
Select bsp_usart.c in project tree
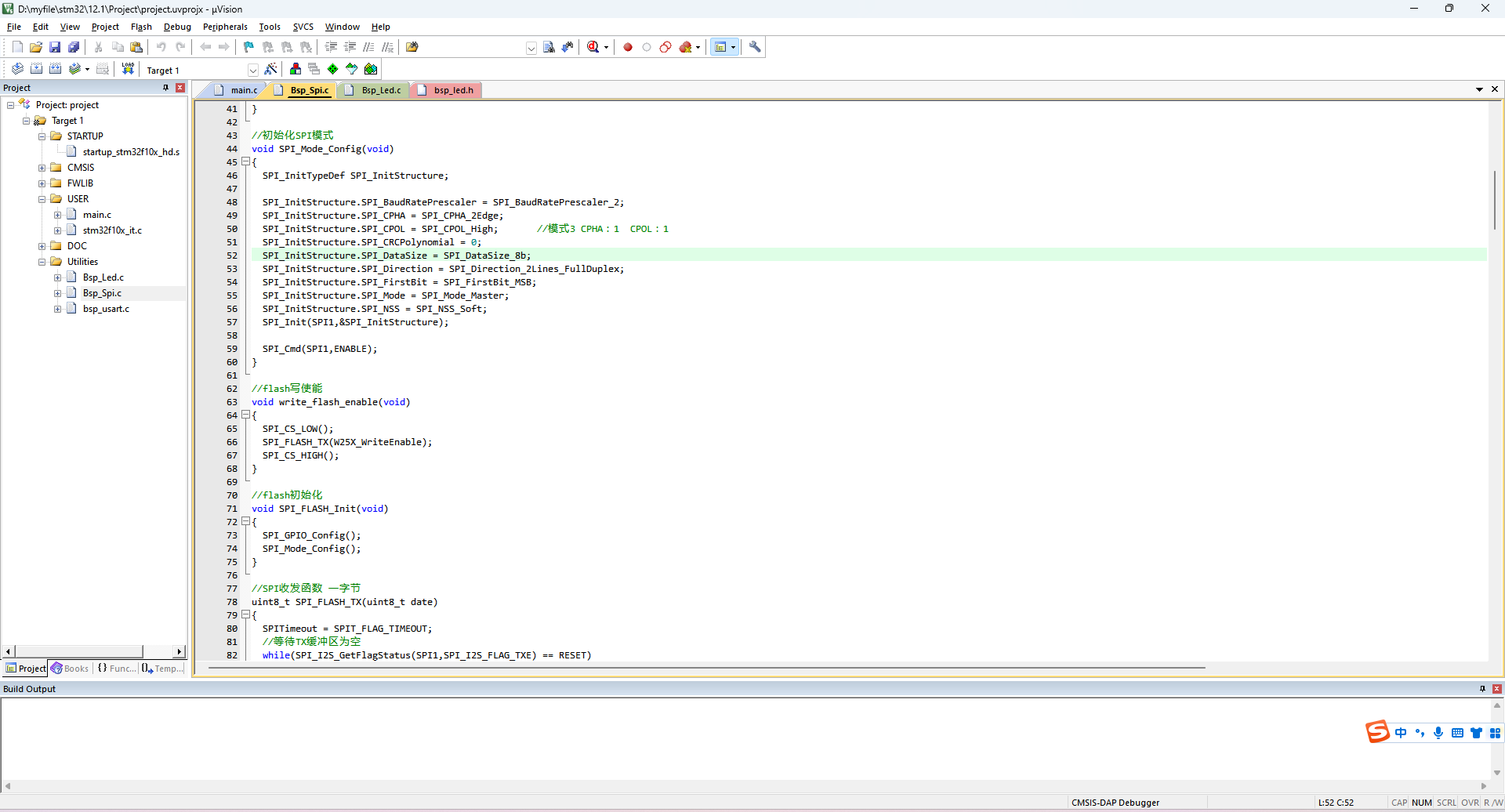(x=106, y=309)
